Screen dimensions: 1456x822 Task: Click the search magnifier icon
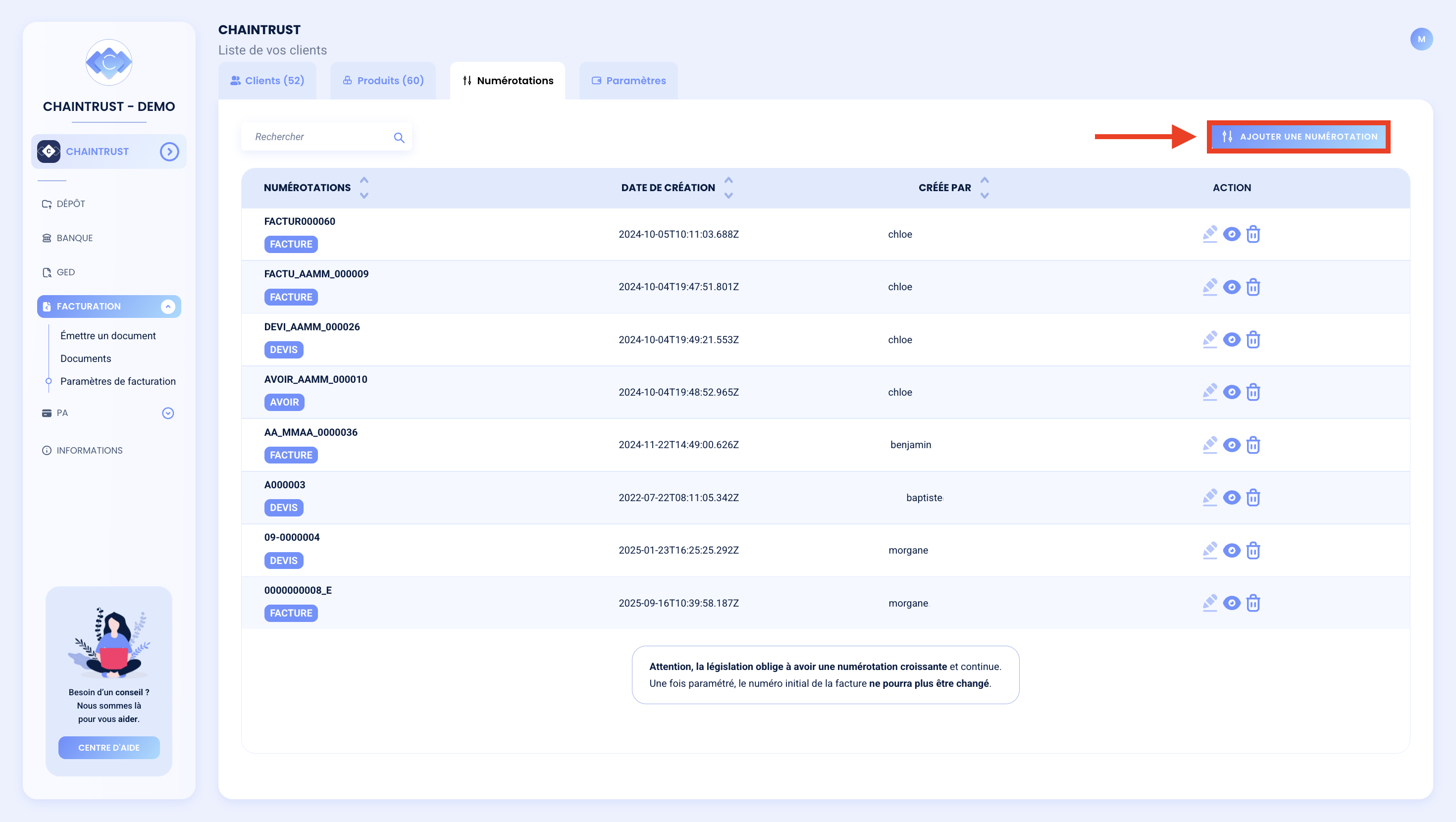[x=399, y=137]
